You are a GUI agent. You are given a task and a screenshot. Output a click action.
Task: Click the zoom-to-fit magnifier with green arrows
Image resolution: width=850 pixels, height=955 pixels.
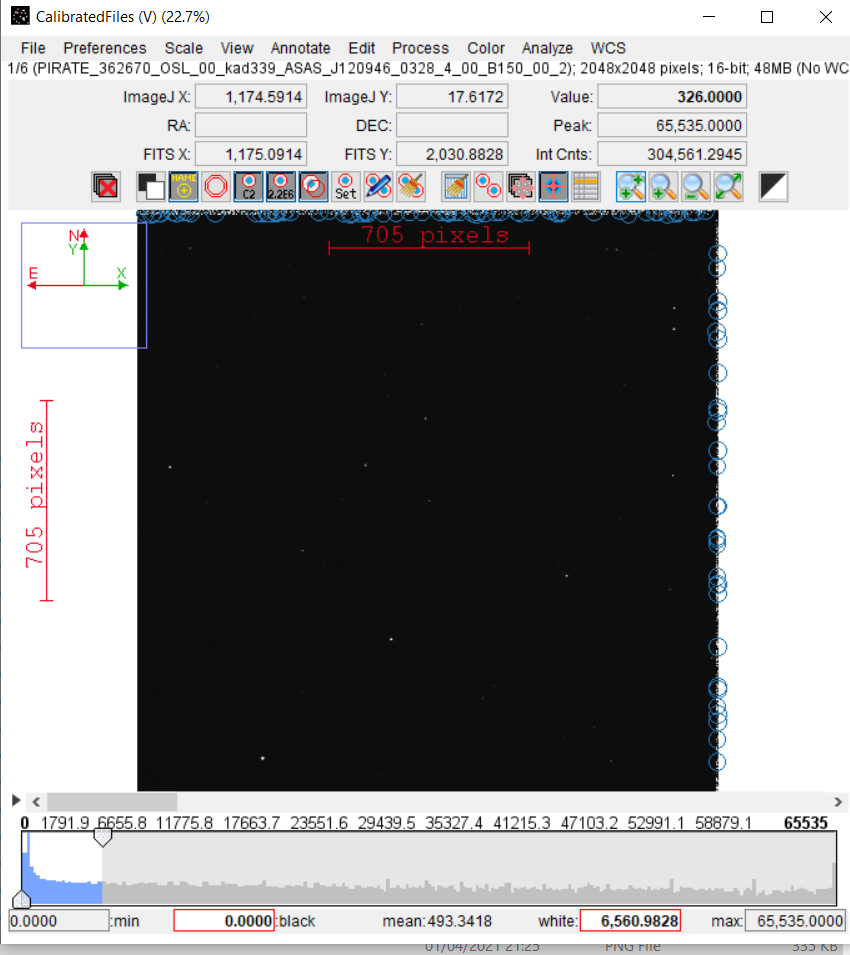tap(728, 186)
